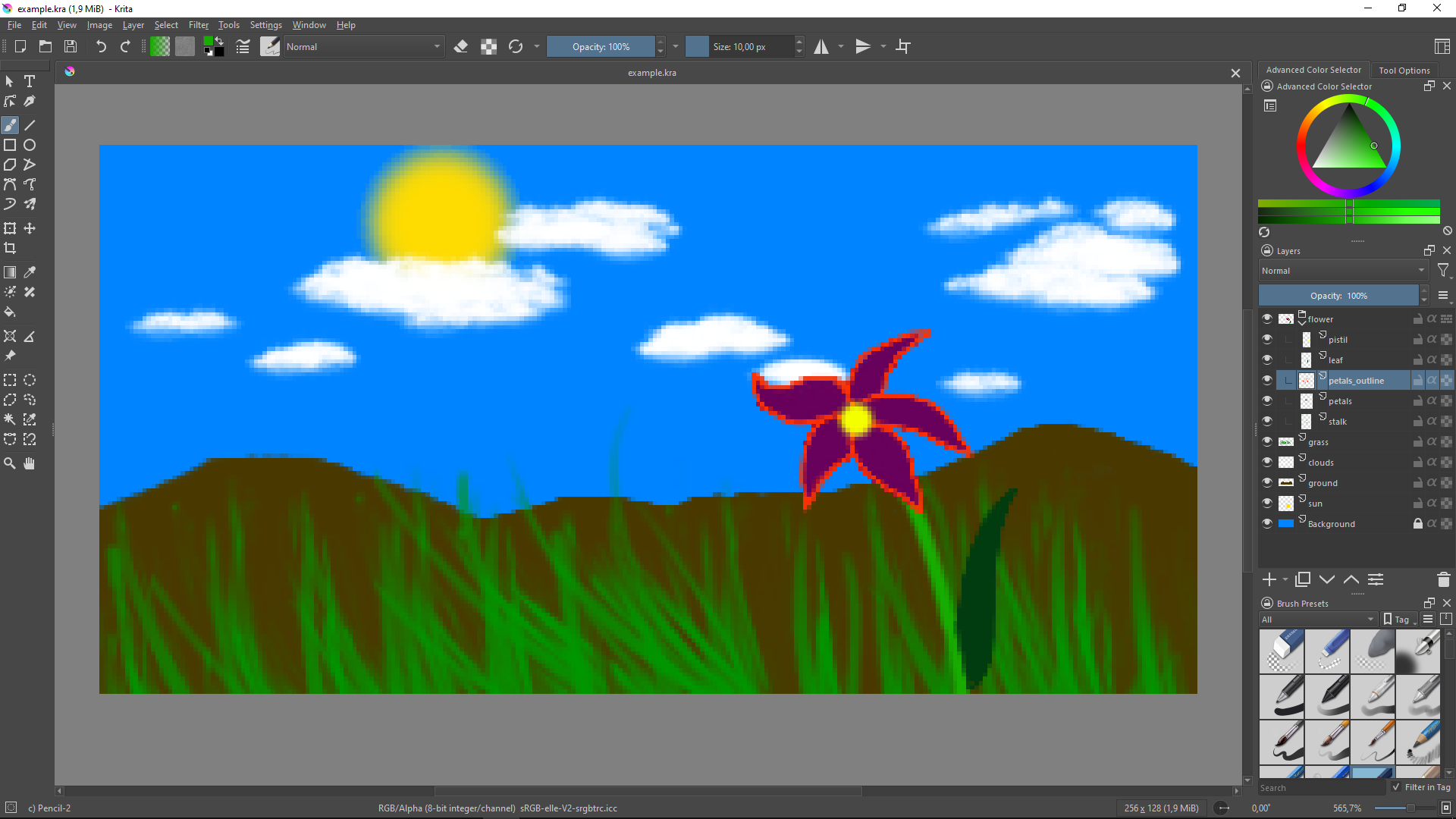The height and width of the screenshot is (819, 1456).
Task: Expand the add layer arrow menu
Action: (x=1285, y=580)
